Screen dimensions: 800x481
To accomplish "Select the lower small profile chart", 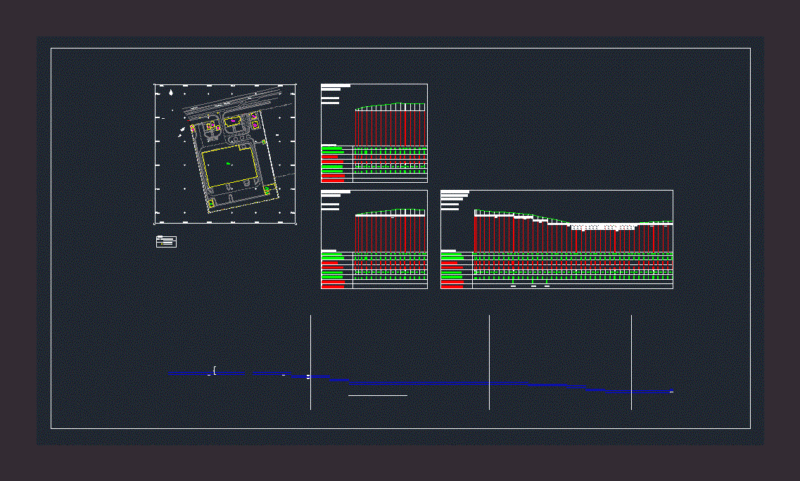I will coord(374,240).
